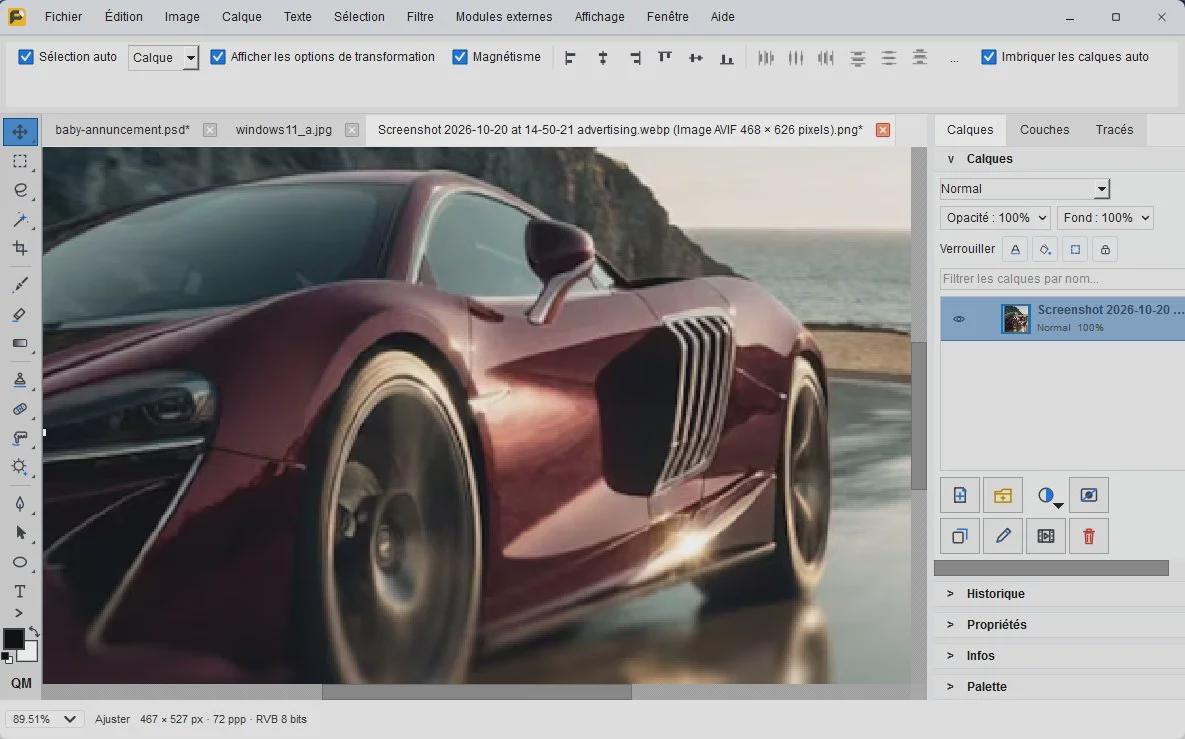Screen dimensions: 1185x739
Task: Add a layer mask using the mask icon
Action: click(1089, 496)
